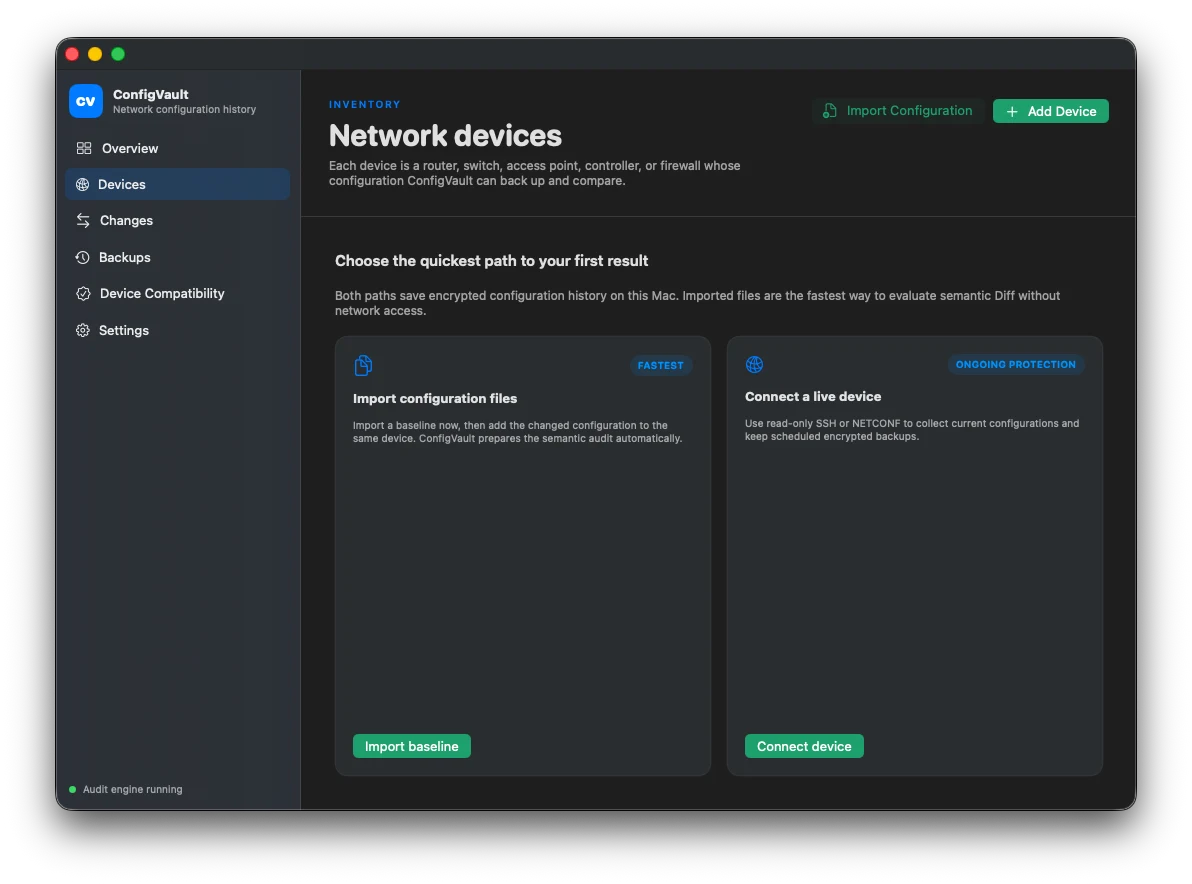Click the FASTEST badge
This screenshot has height=884, width=1192.
coord(661,366)
